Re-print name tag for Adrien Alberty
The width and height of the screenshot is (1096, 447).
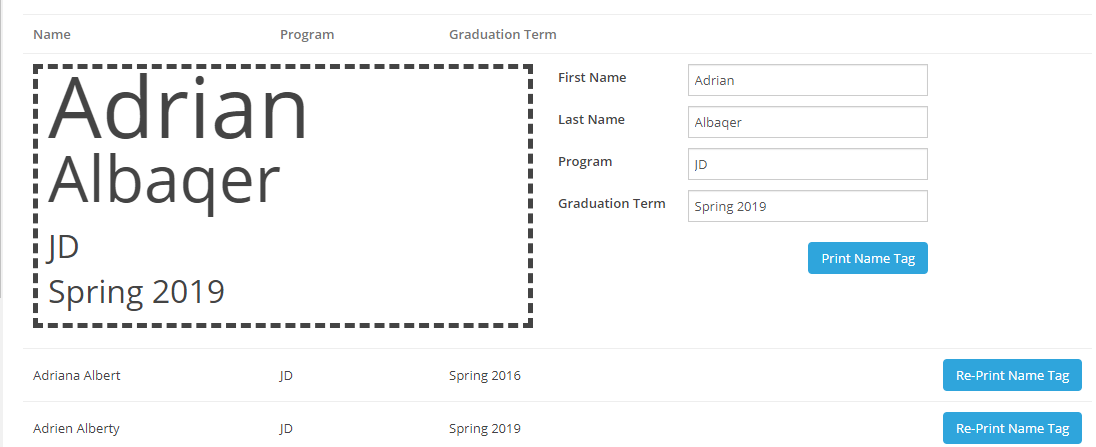coord(1011,428)
